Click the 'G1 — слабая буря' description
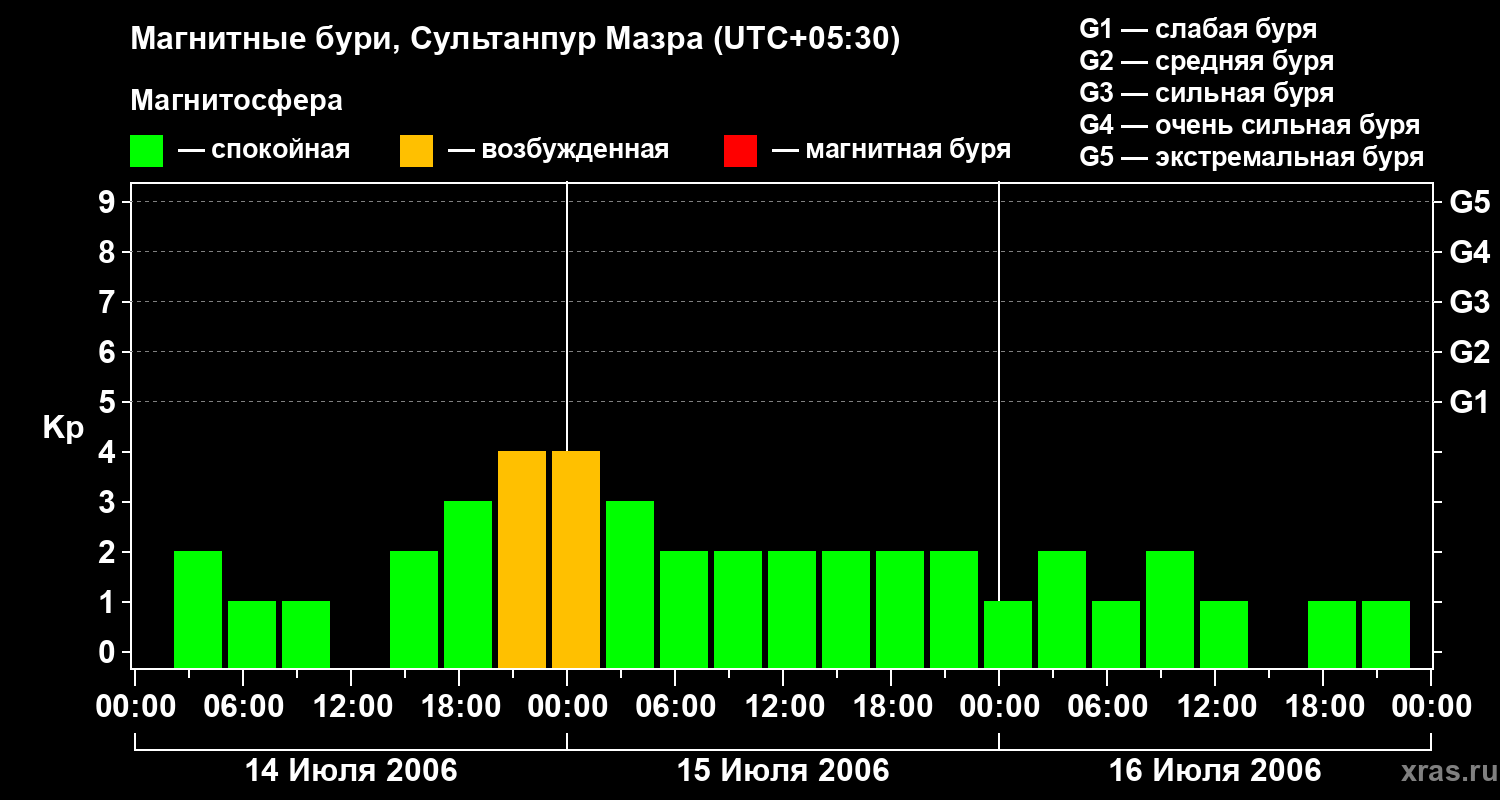Viewport: 1500px width, 800px height. 1198,29
